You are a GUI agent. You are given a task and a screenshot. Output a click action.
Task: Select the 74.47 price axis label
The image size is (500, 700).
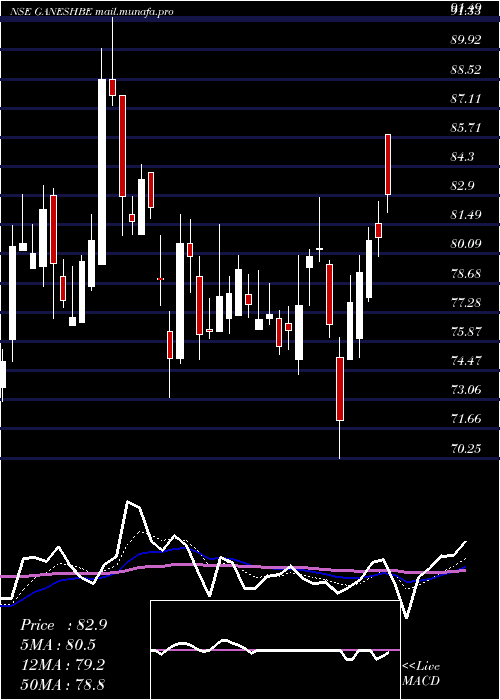pyautogui.click(x=466, y=361)
